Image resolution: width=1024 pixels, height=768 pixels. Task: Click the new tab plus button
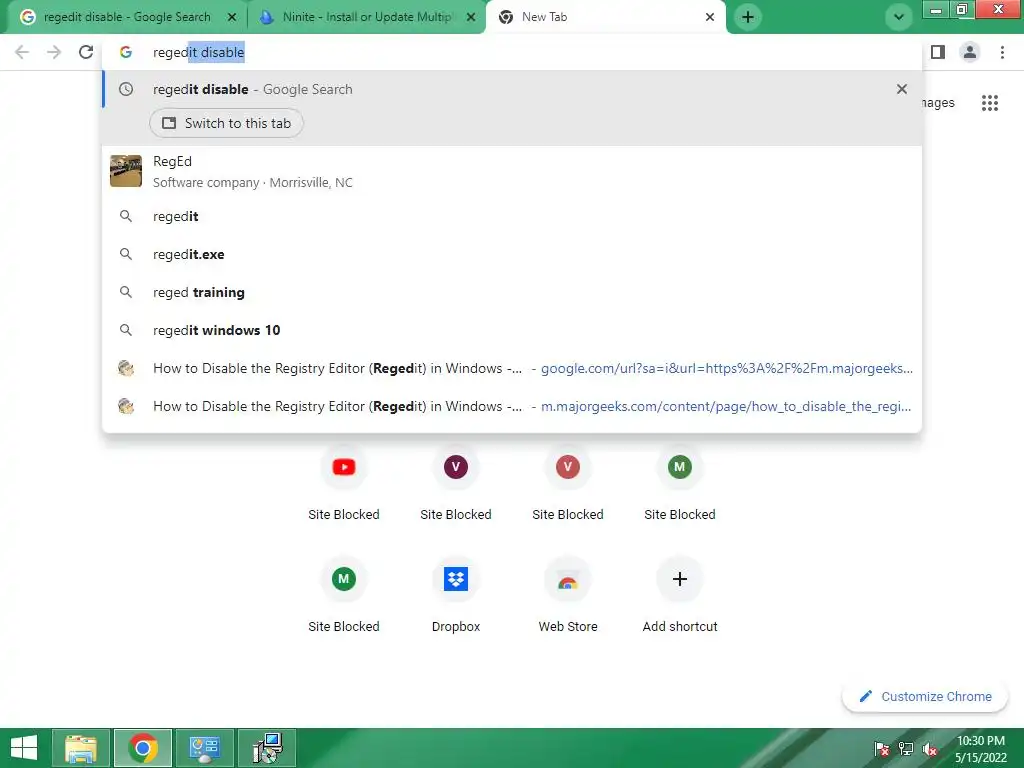748,17
